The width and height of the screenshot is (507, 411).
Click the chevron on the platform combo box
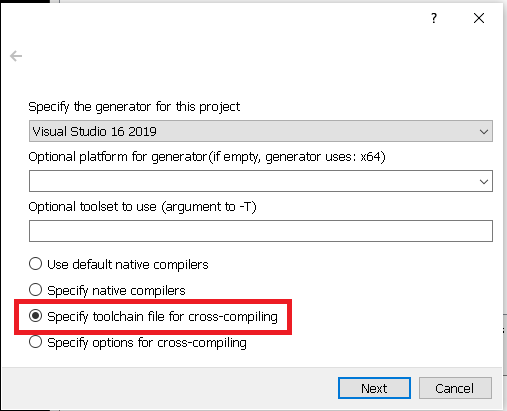tap(484, 181)
